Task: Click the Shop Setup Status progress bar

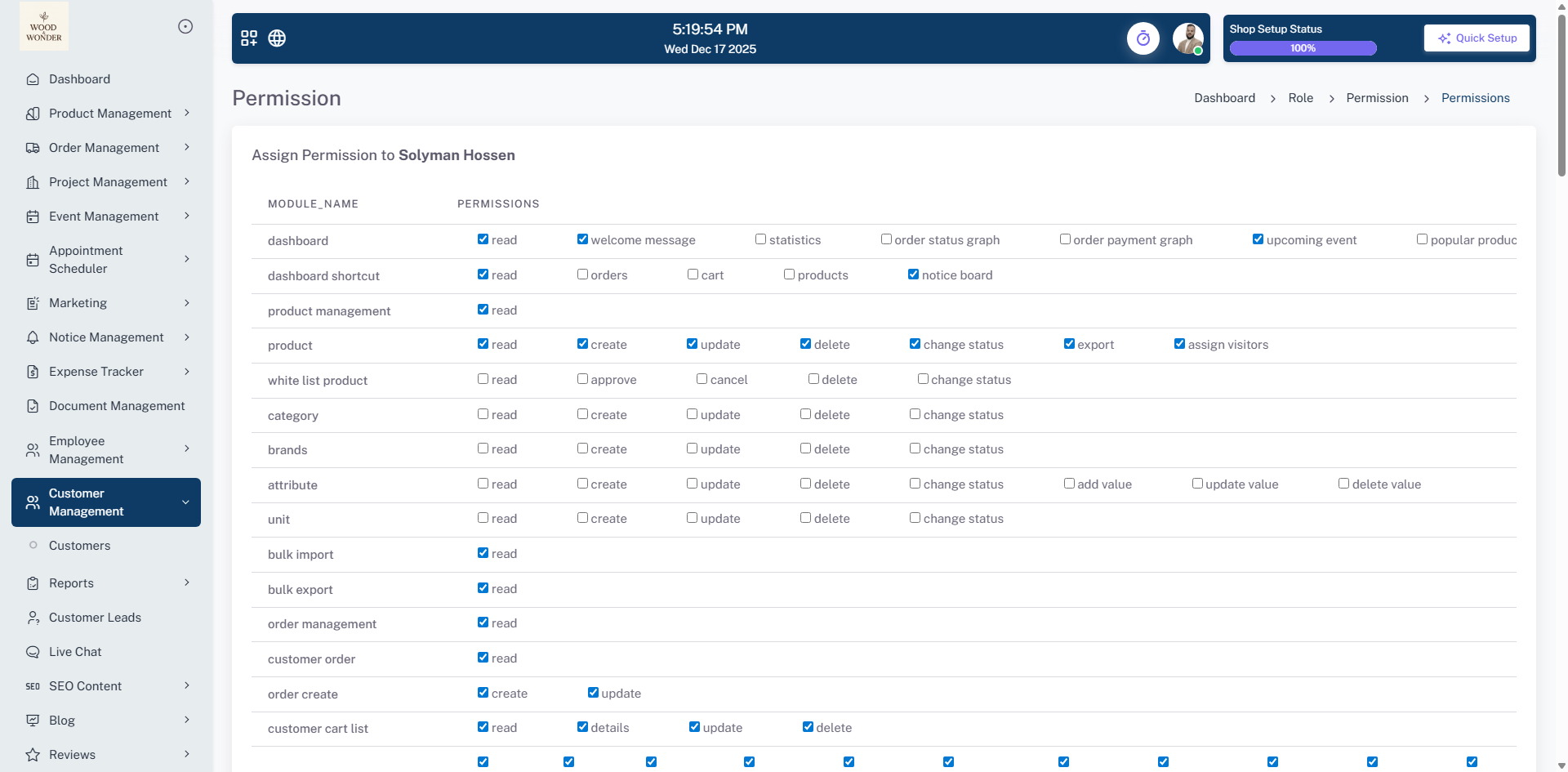Action: pos(1303,48)
